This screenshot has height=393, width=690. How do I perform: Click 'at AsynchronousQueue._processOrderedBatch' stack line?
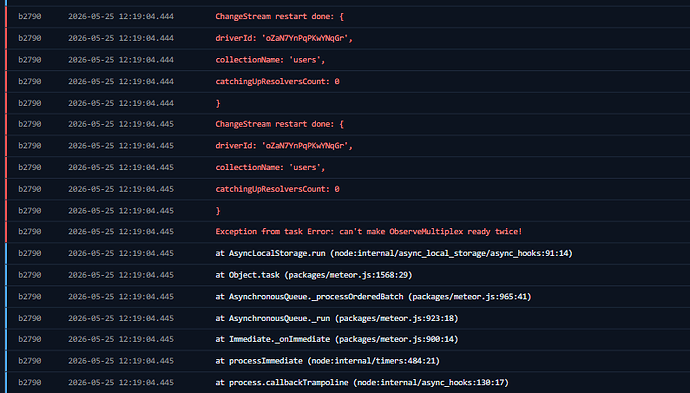373,296
